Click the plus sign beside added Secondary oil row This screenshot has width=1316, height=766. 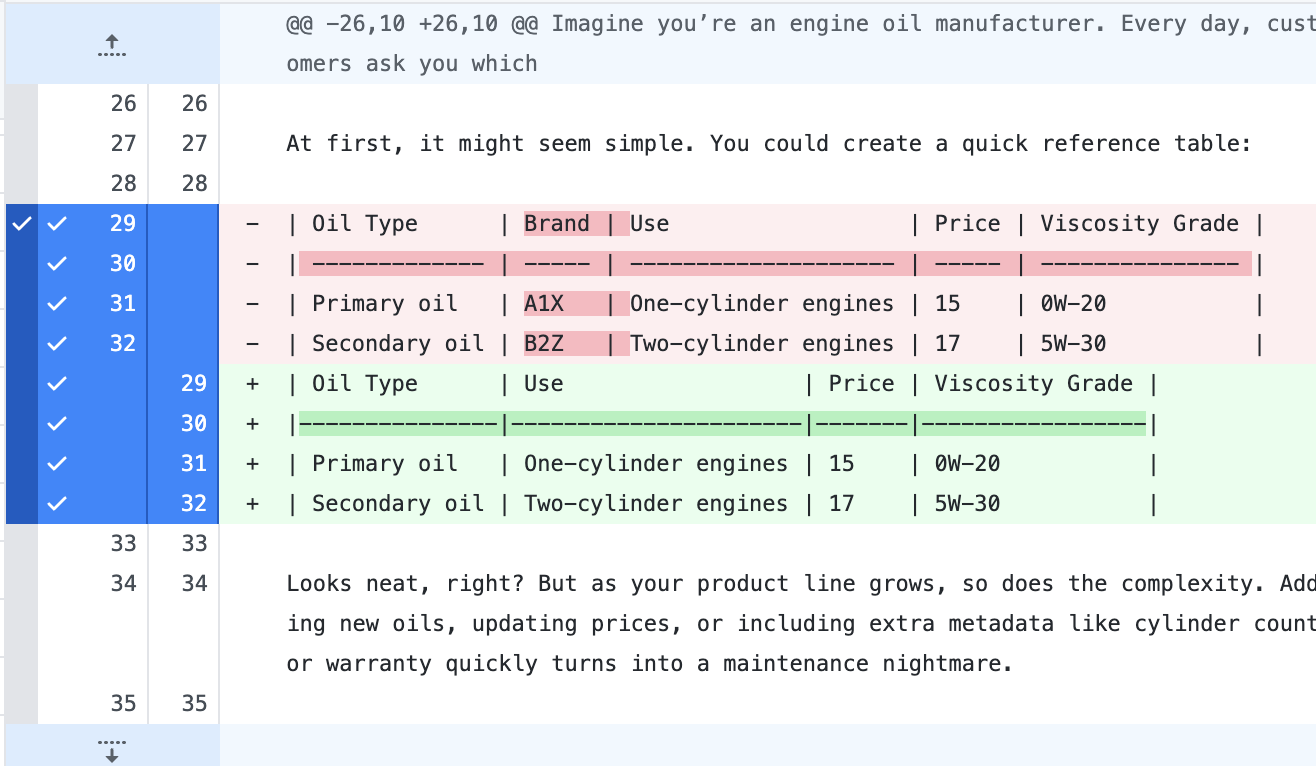[x=252, y=504]
